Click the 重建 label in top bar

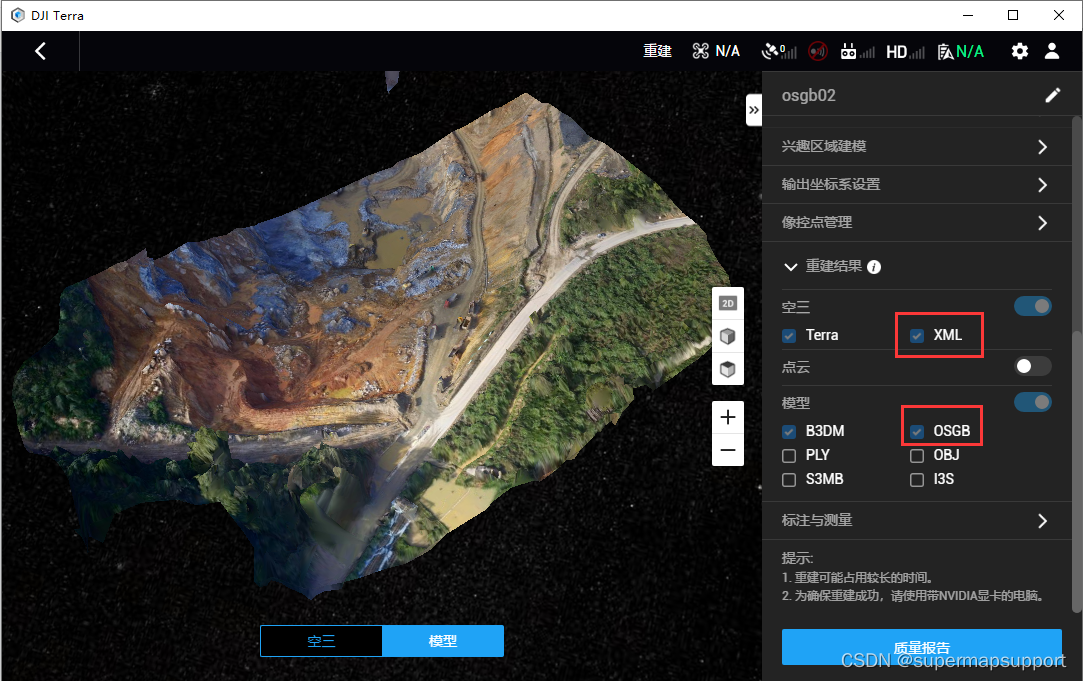tap(657, 51)
